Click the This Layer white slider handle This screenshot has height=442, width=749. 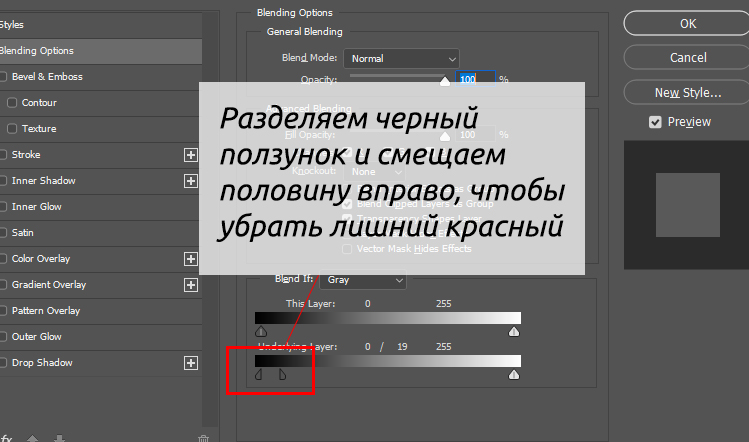[x=514, y=332]
